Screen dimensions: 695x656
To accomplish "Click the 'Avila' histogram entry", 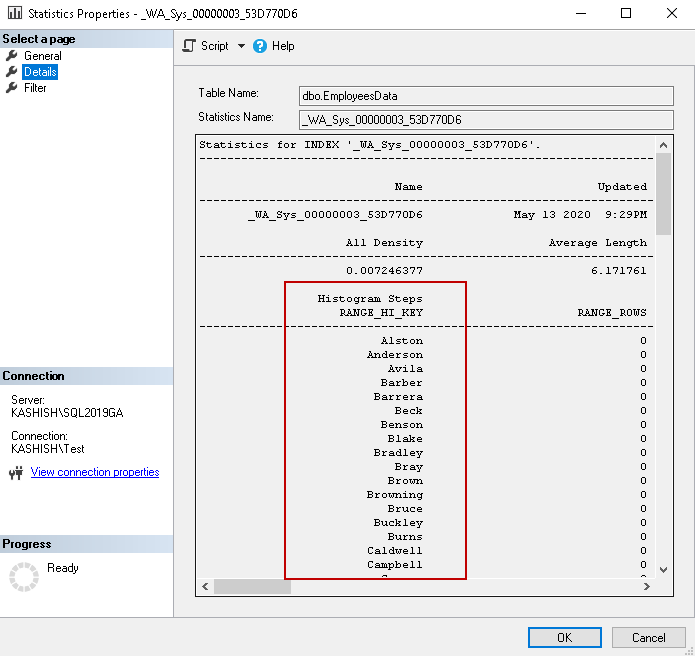I will pos(405,368).
